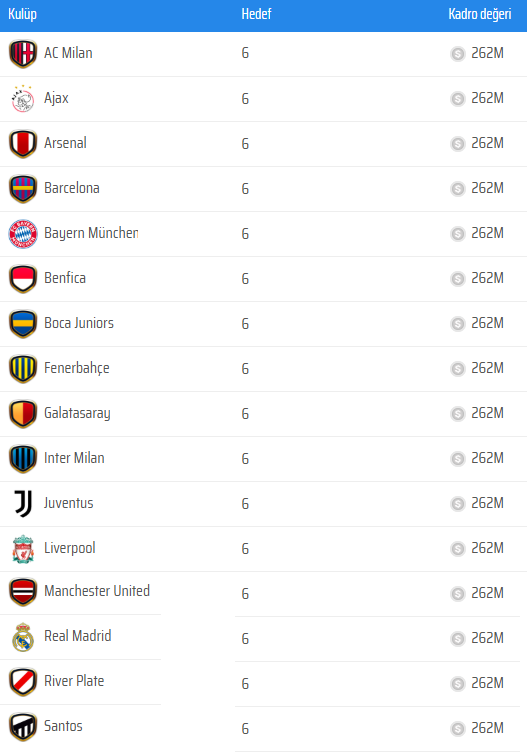Viewport: 528px width, 752px height.
Task: Click the Bayern München crest icon
Action: (23, 234)
